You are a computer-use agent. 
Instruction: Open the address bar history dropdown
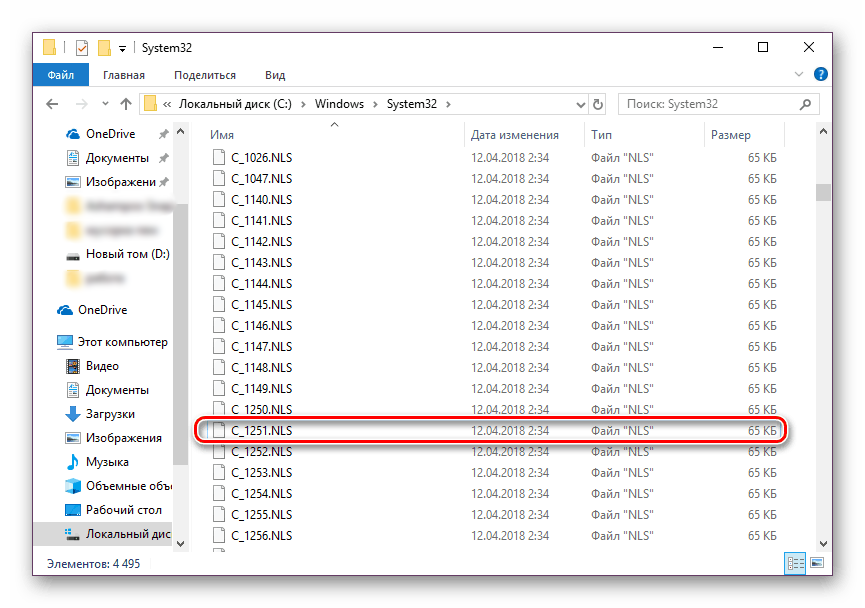coord(579,104)
